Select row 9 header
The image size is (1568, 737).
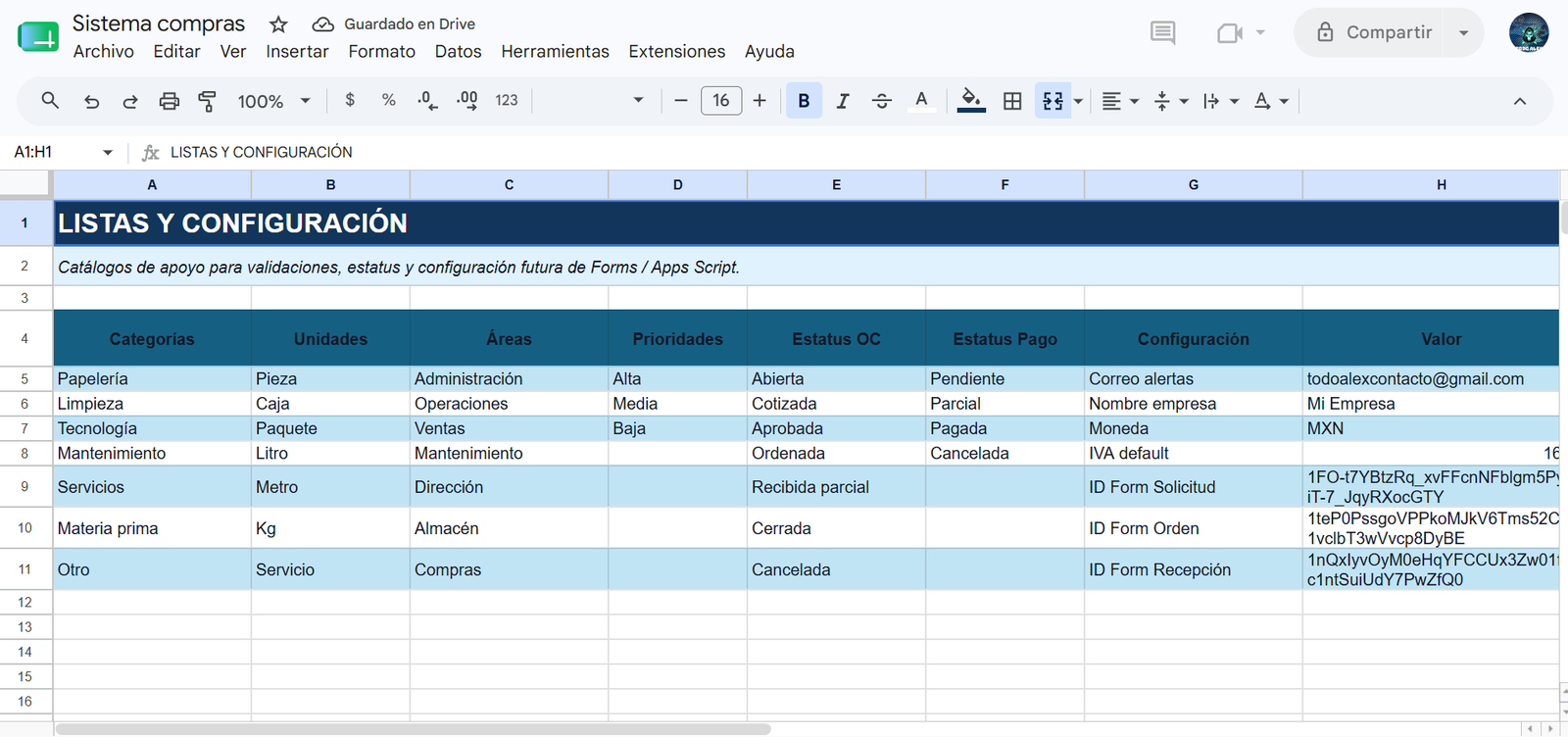click(24, 486)
